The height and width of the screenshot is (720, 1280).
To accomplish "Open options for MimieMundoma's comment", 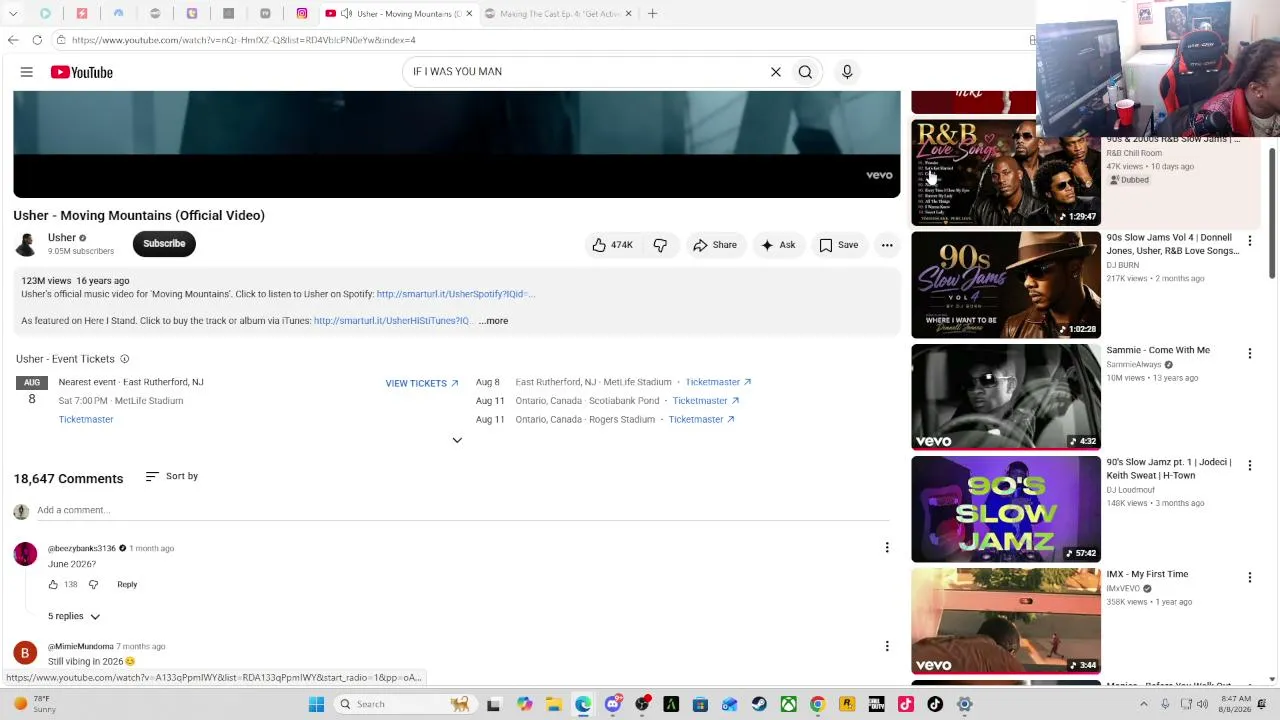I will 887,646.
